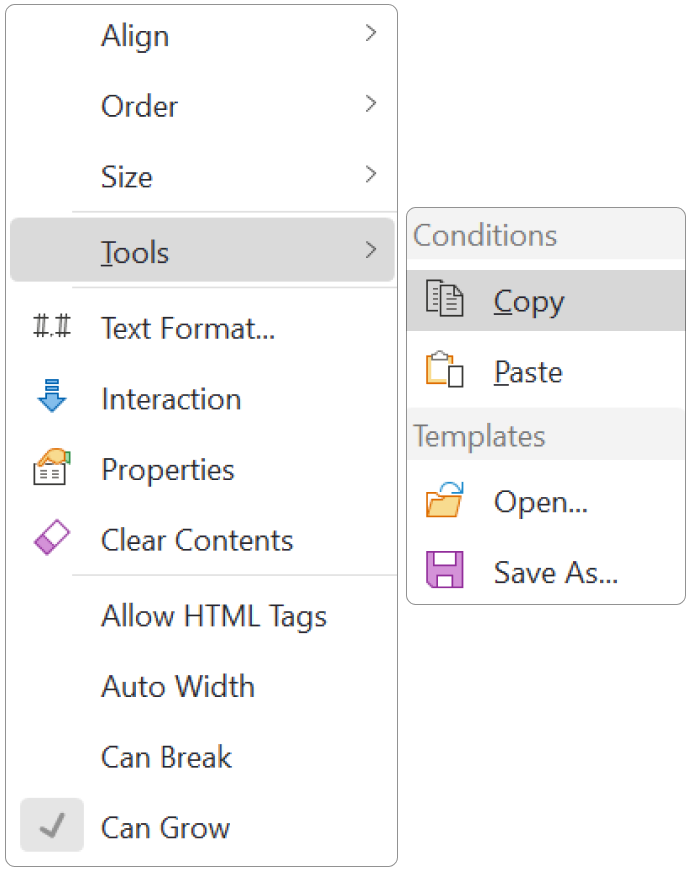The image size is (690, 870).
Task: Toggle the Auto Width option
Action: (177, 687)
